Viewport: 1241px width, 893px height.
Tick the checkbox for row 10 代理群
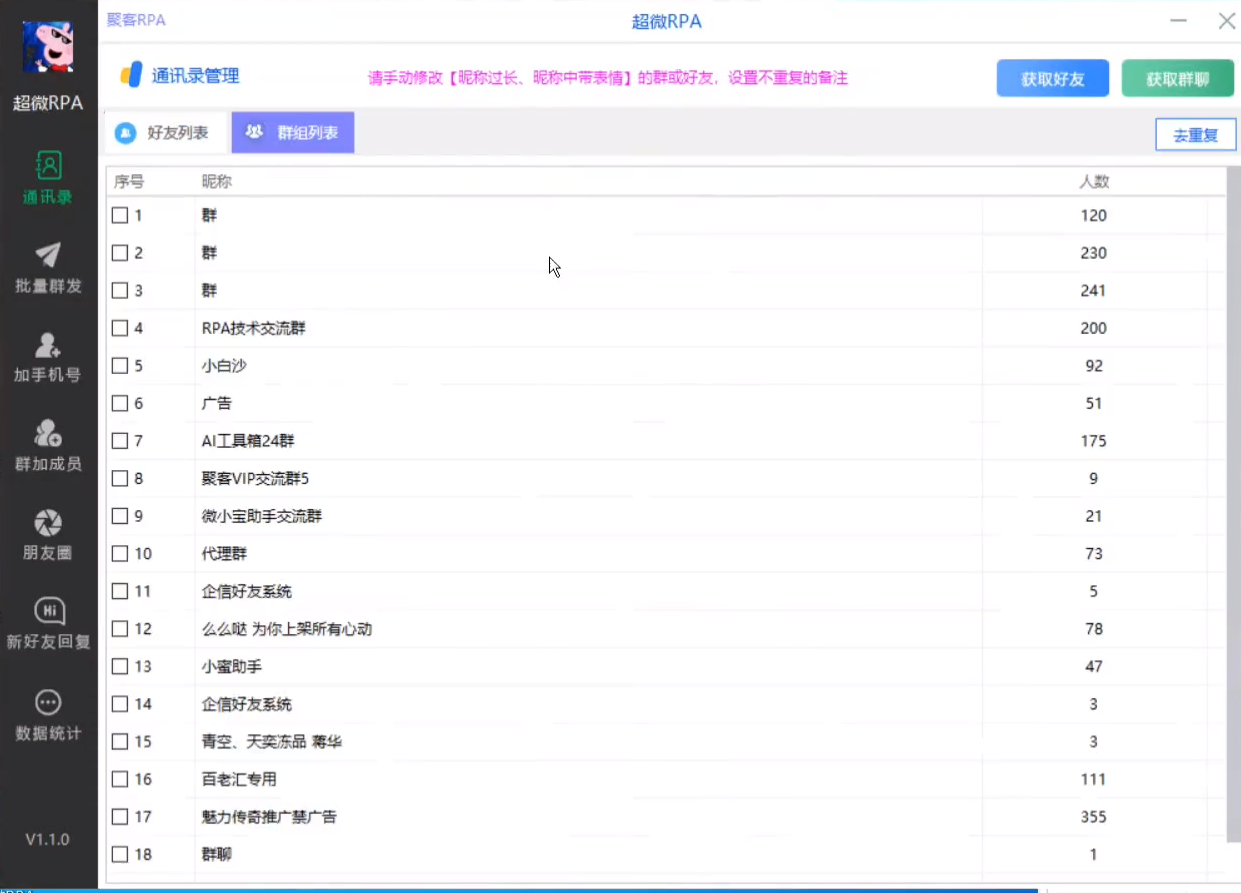point(120,554)
